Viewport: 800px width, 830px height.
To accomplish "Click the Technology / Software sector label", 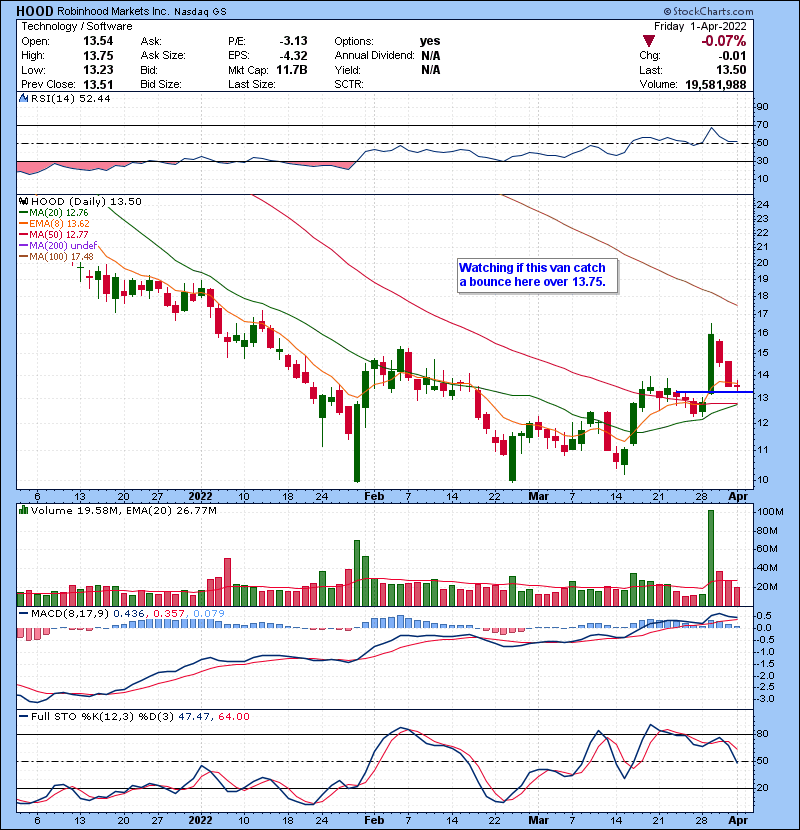I will (x=77, y=26).
